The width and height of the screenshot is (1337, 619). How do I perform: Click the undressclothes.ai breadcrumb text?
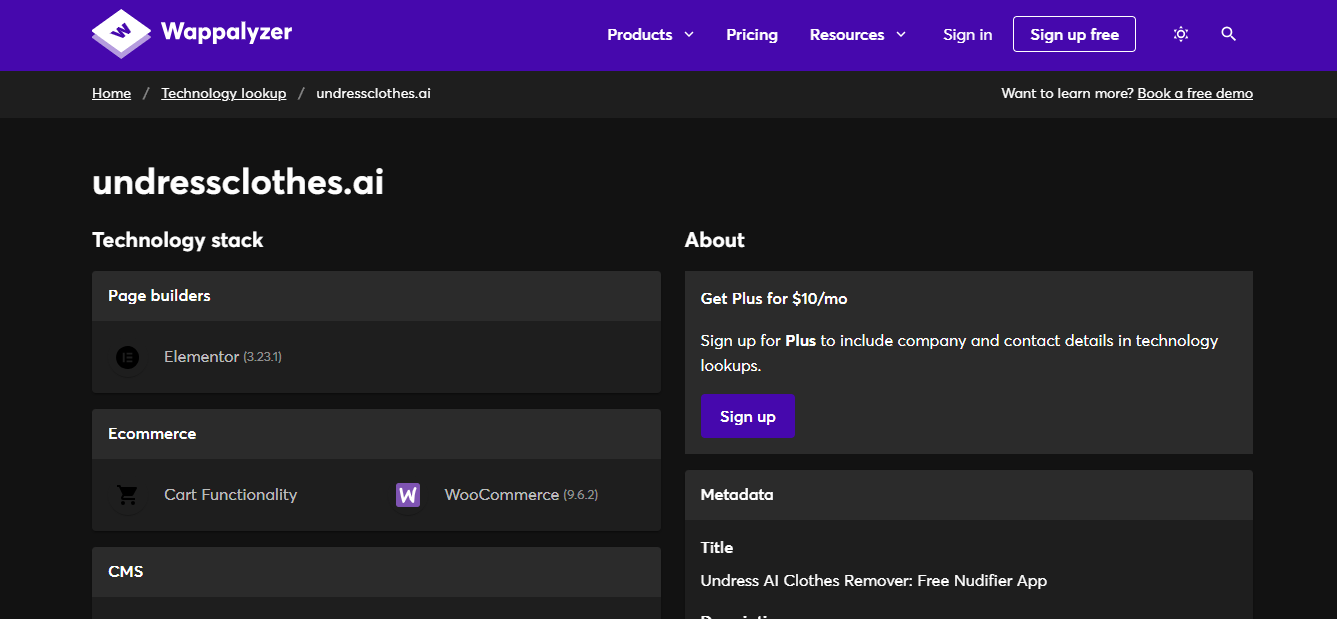[x=374, y=93]
